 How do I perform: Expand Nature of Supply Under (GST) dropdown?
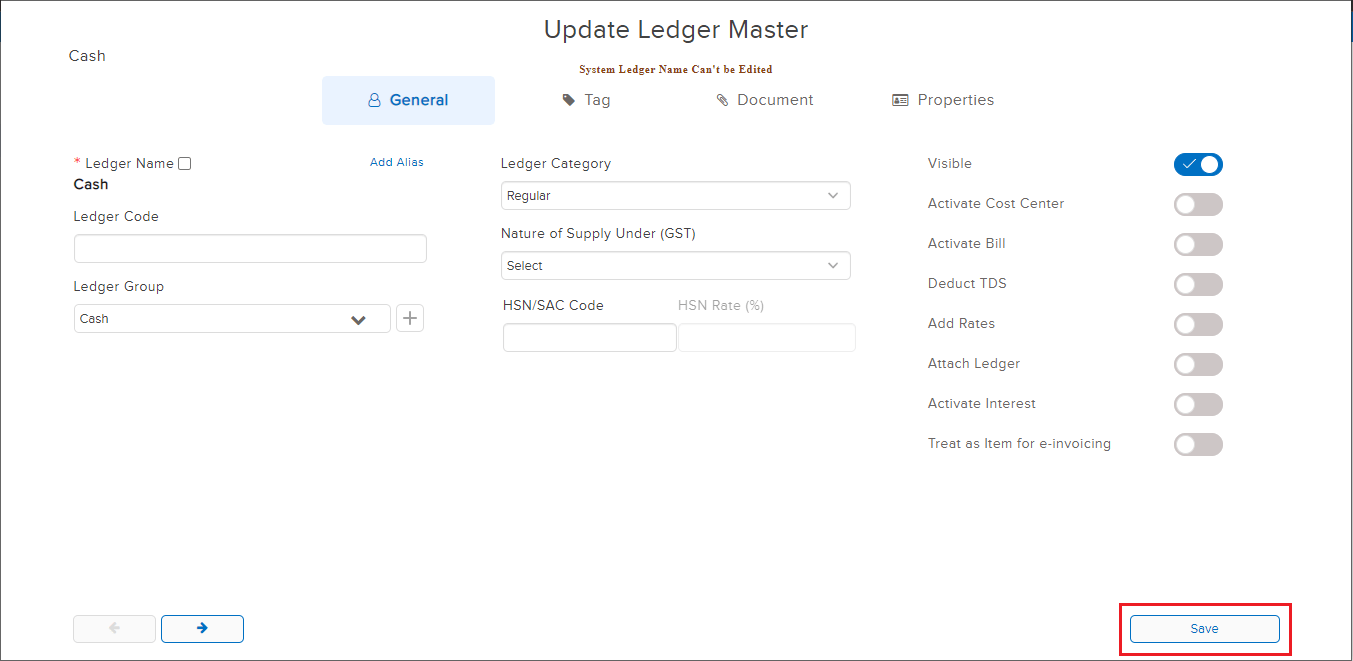(x=675, y=265)
